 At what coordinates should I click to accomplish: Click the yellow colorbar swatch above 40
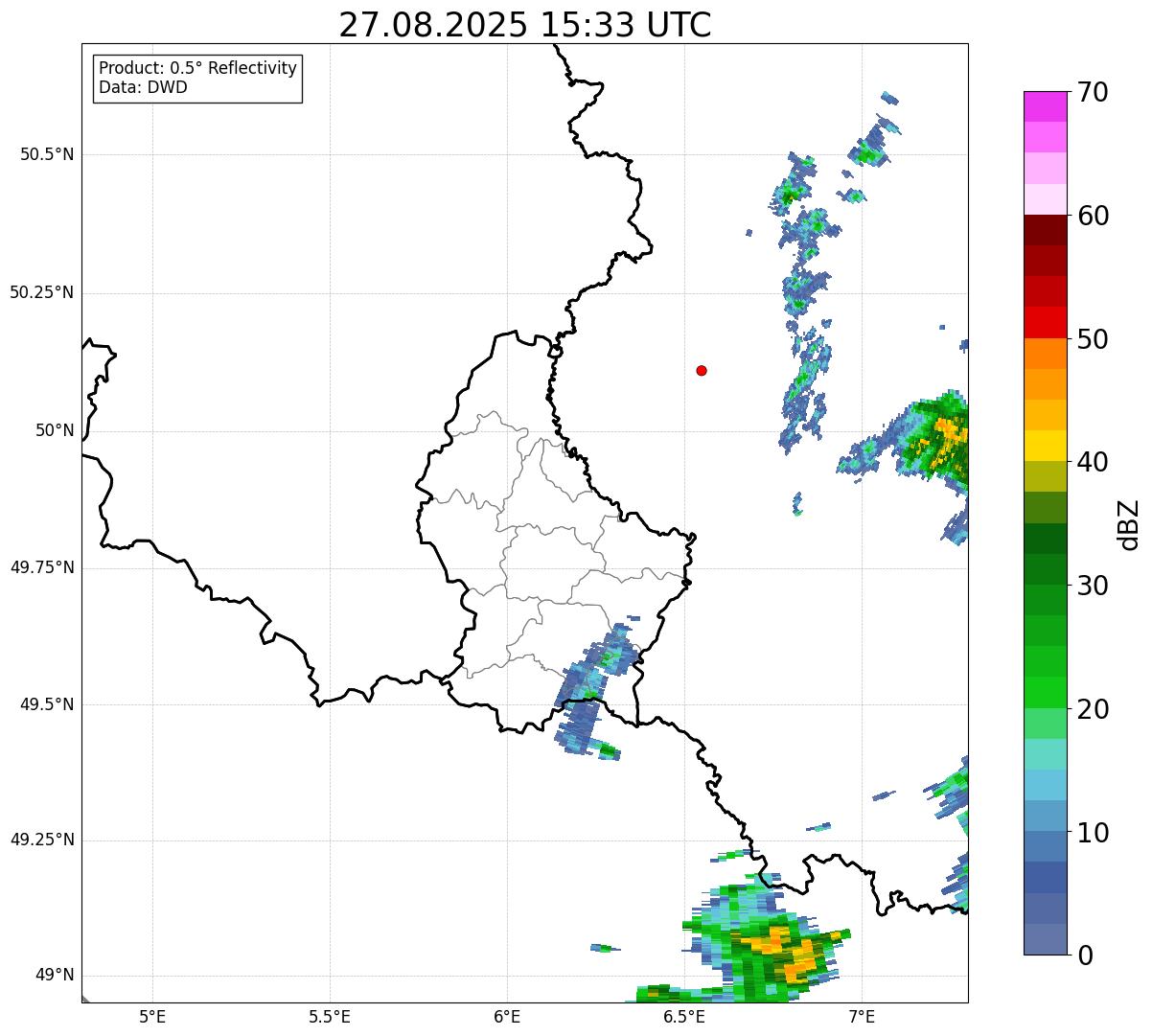[x=1046, y=447]
